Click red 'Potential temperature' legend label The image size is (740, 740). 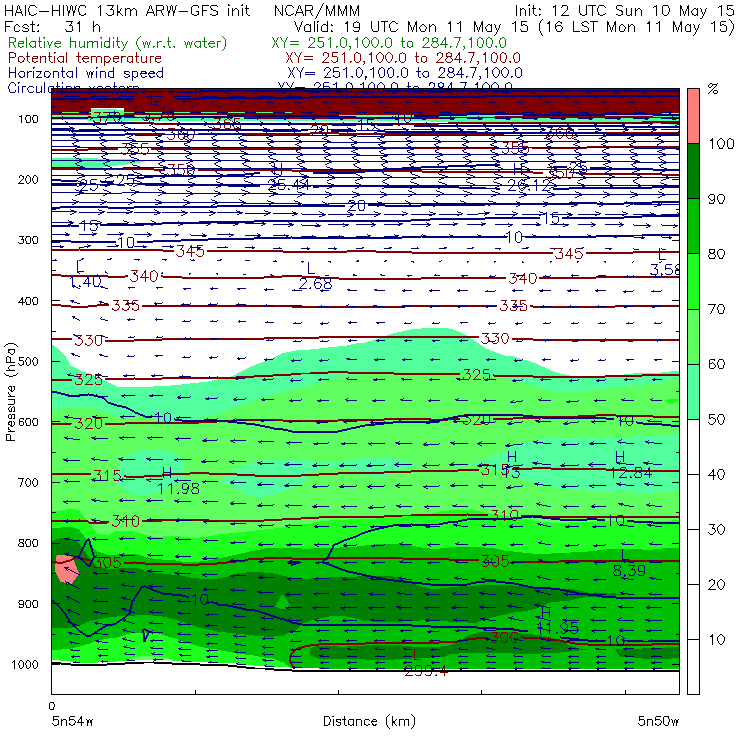[85, 58]
